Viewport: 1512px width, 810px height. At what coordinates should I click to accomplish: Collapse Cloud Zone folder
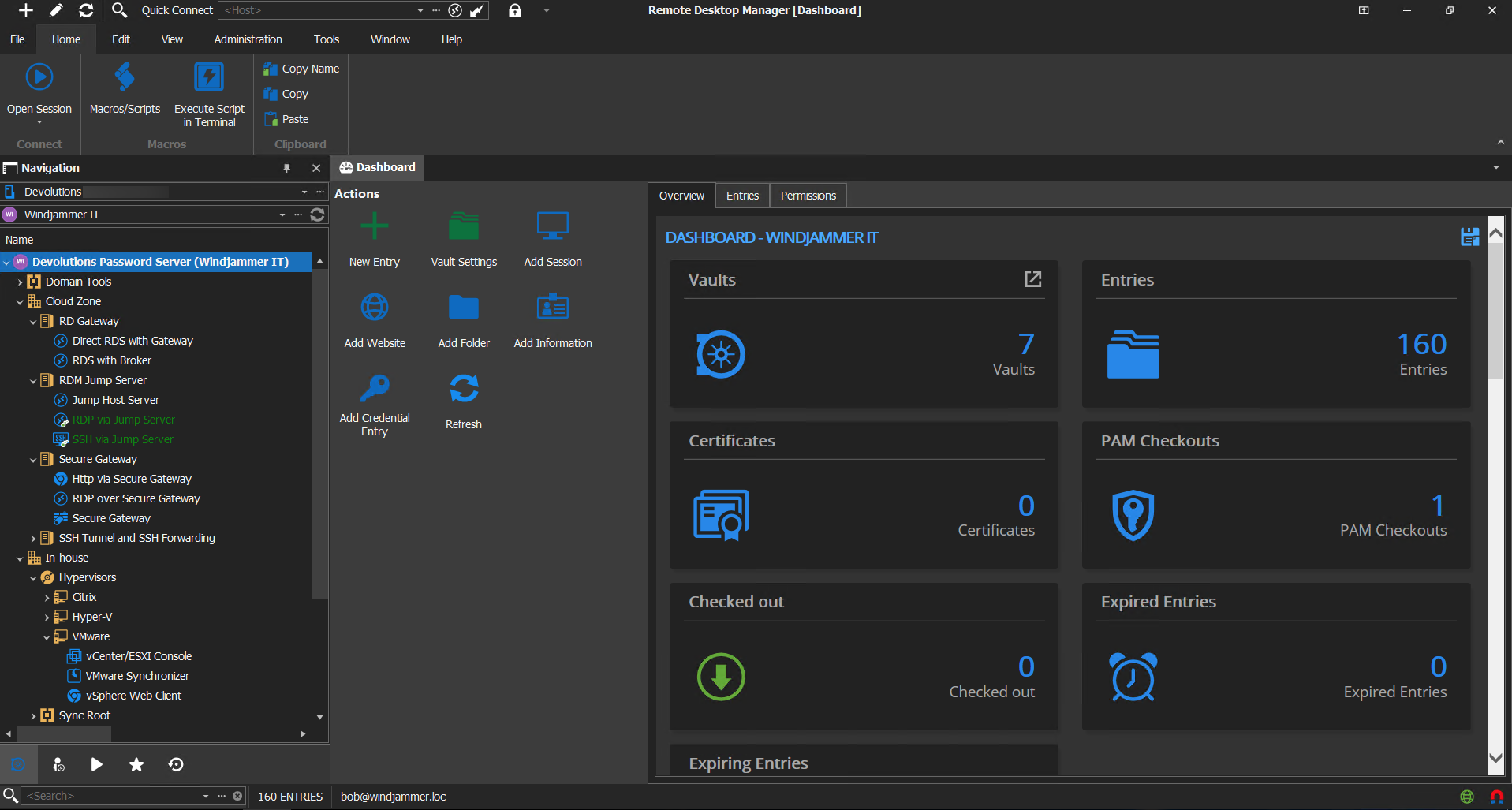coord(20,302)
